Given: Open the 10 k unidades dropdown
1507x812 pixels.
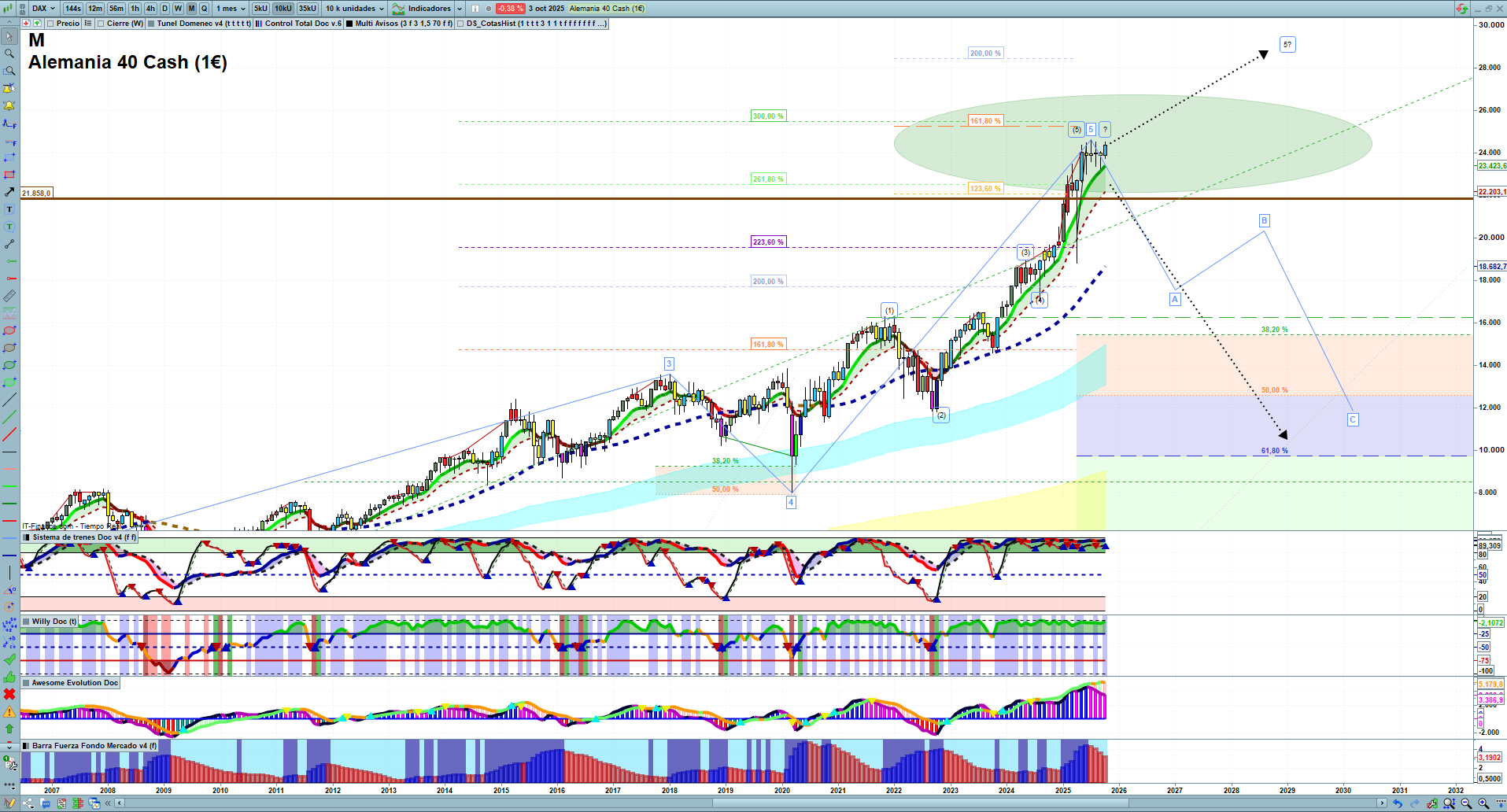Looking at the screenshot, I should point(355,9).
